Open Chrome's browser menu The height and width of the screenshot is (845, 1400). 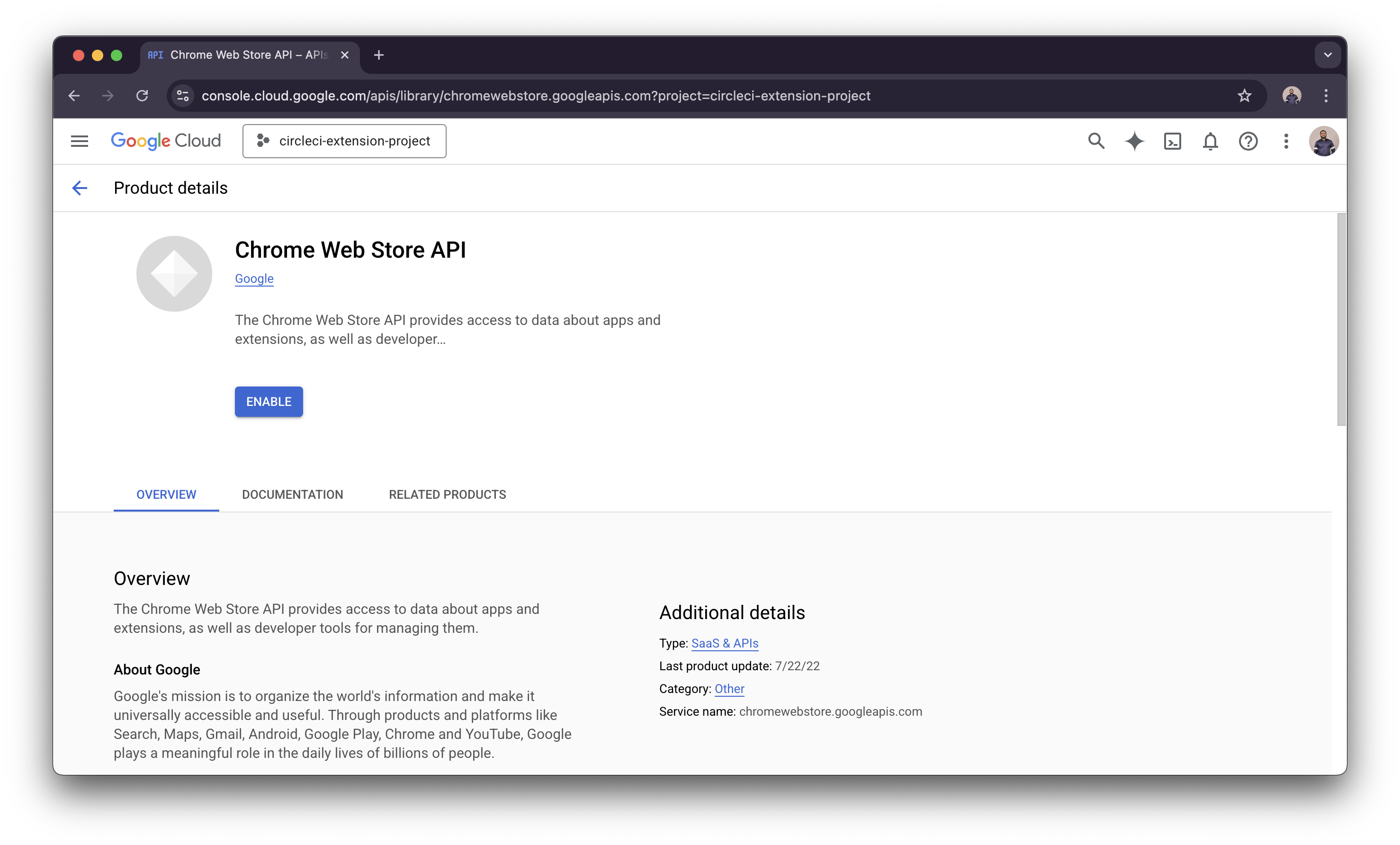click(x=1327, y=96)
